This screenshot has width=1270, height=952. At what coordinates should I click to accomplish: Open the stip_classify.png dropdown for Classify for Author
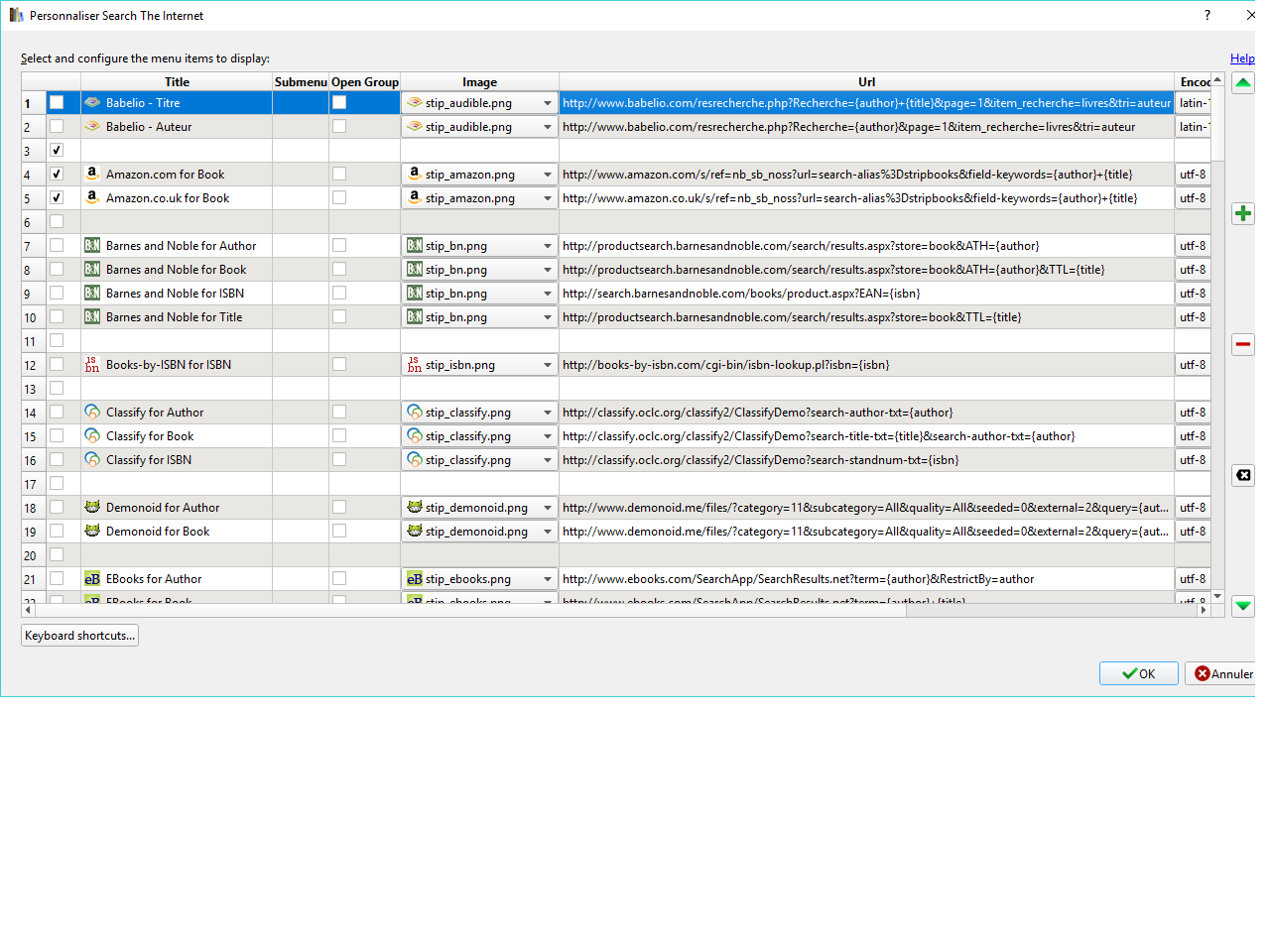[x=479, y=412]
